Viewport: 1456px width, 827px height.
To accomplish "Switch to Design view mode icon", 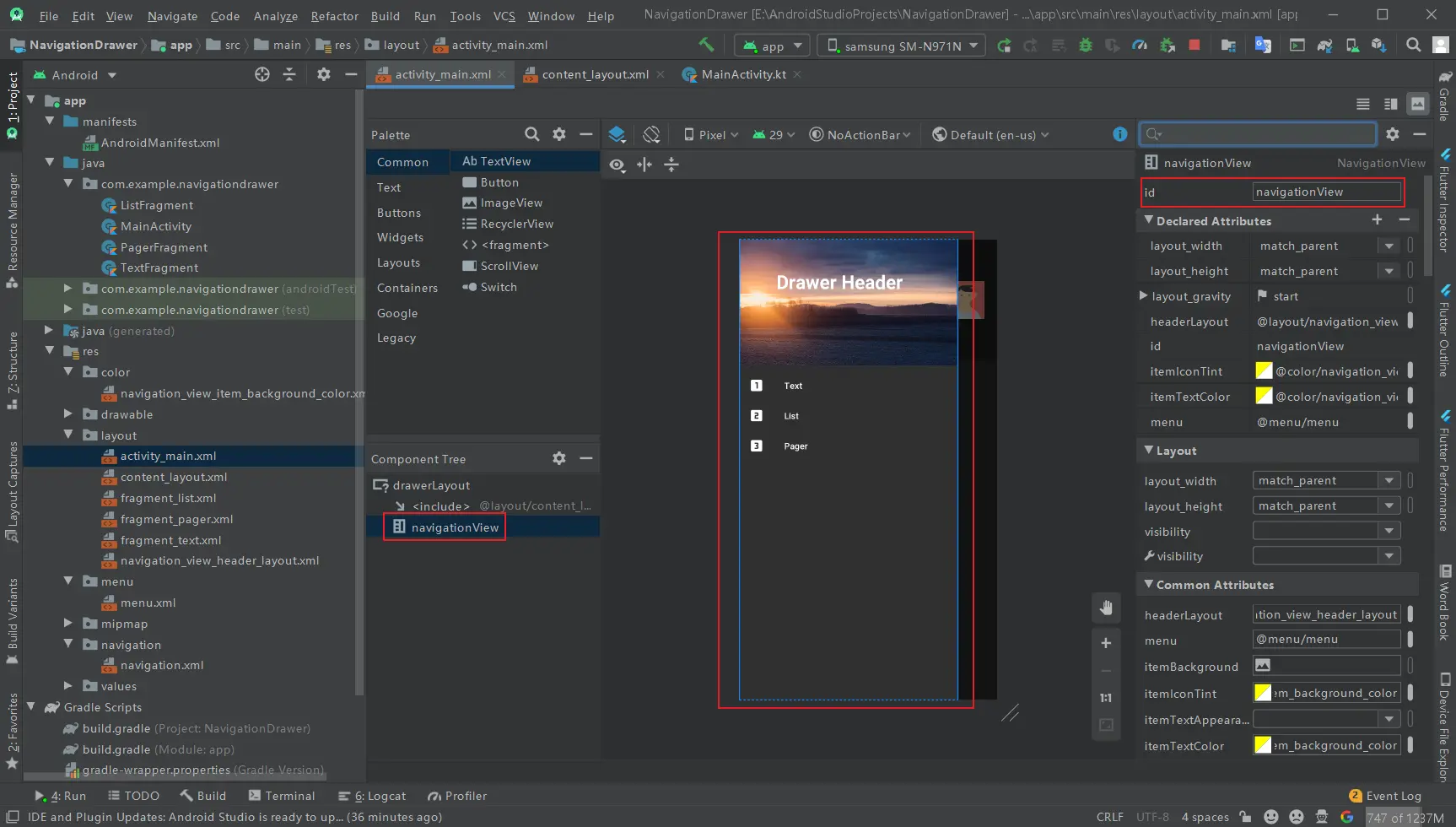I will (x=1418, y=104).
